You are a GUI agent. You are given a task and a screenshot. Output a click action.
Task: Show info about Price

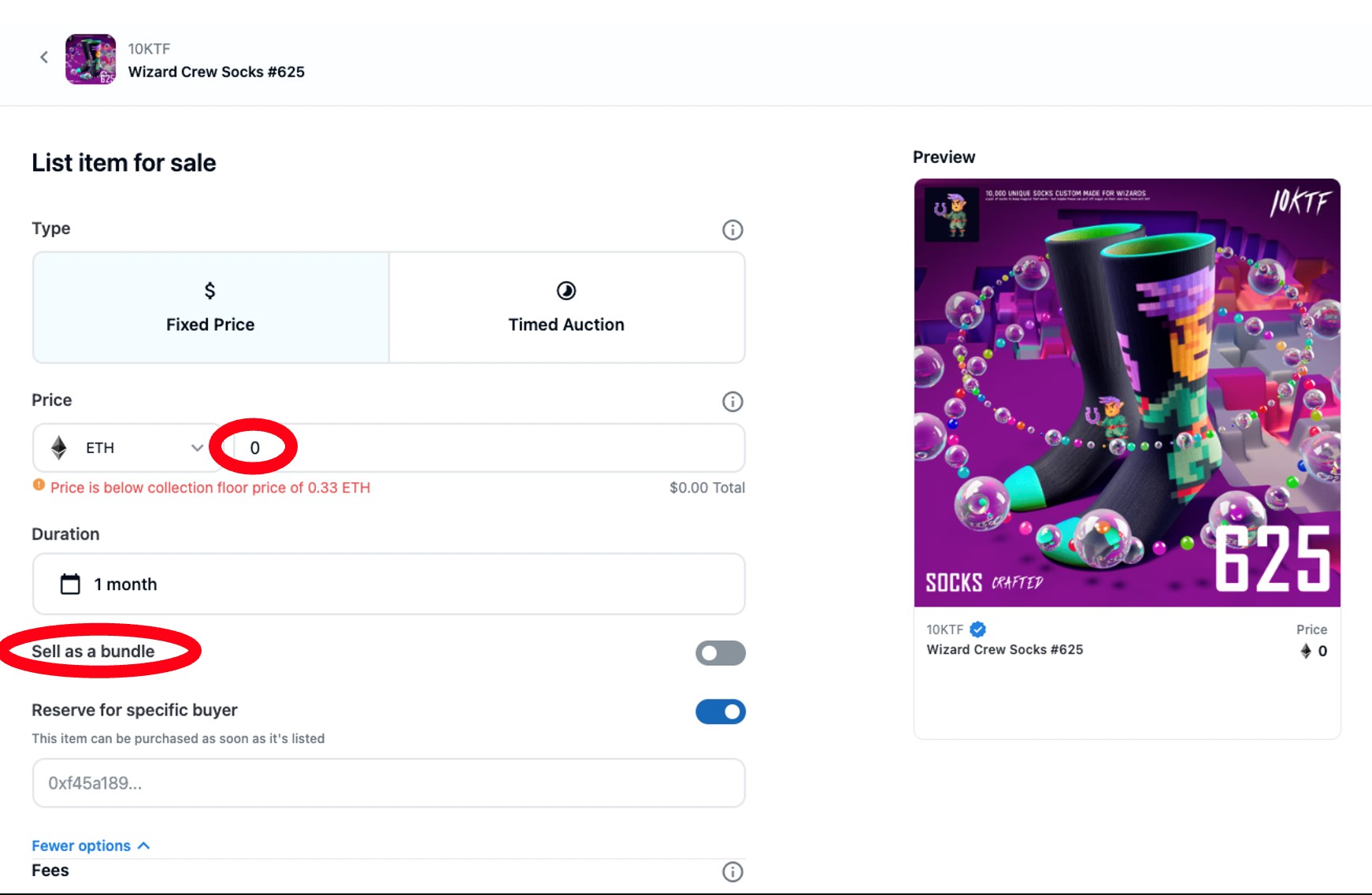732,402
